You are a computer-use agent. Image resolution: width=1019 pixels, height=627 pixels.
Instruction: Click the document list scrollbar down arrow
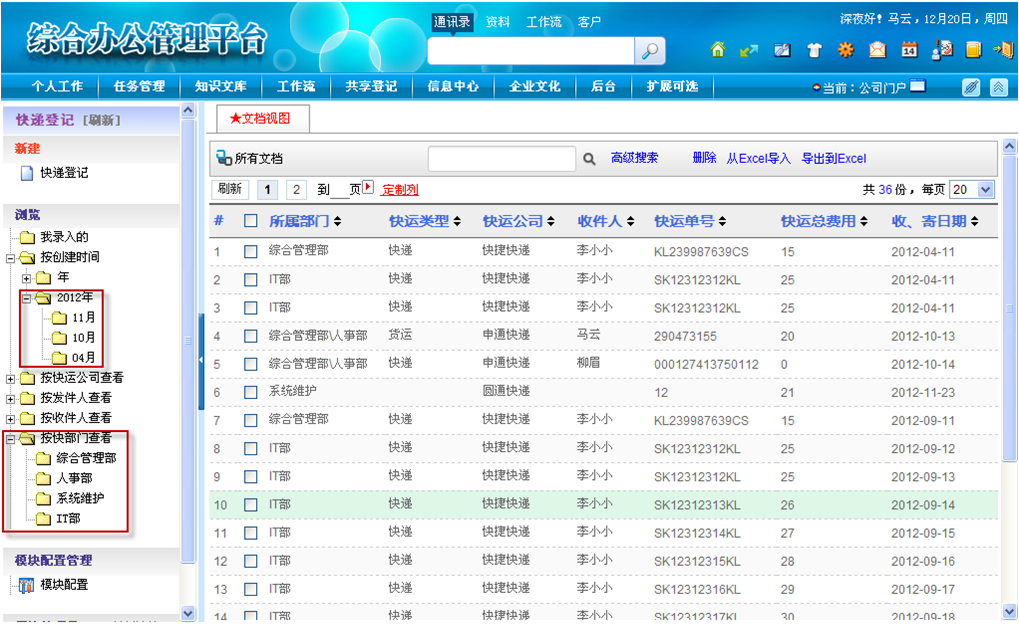[1009, 611]
